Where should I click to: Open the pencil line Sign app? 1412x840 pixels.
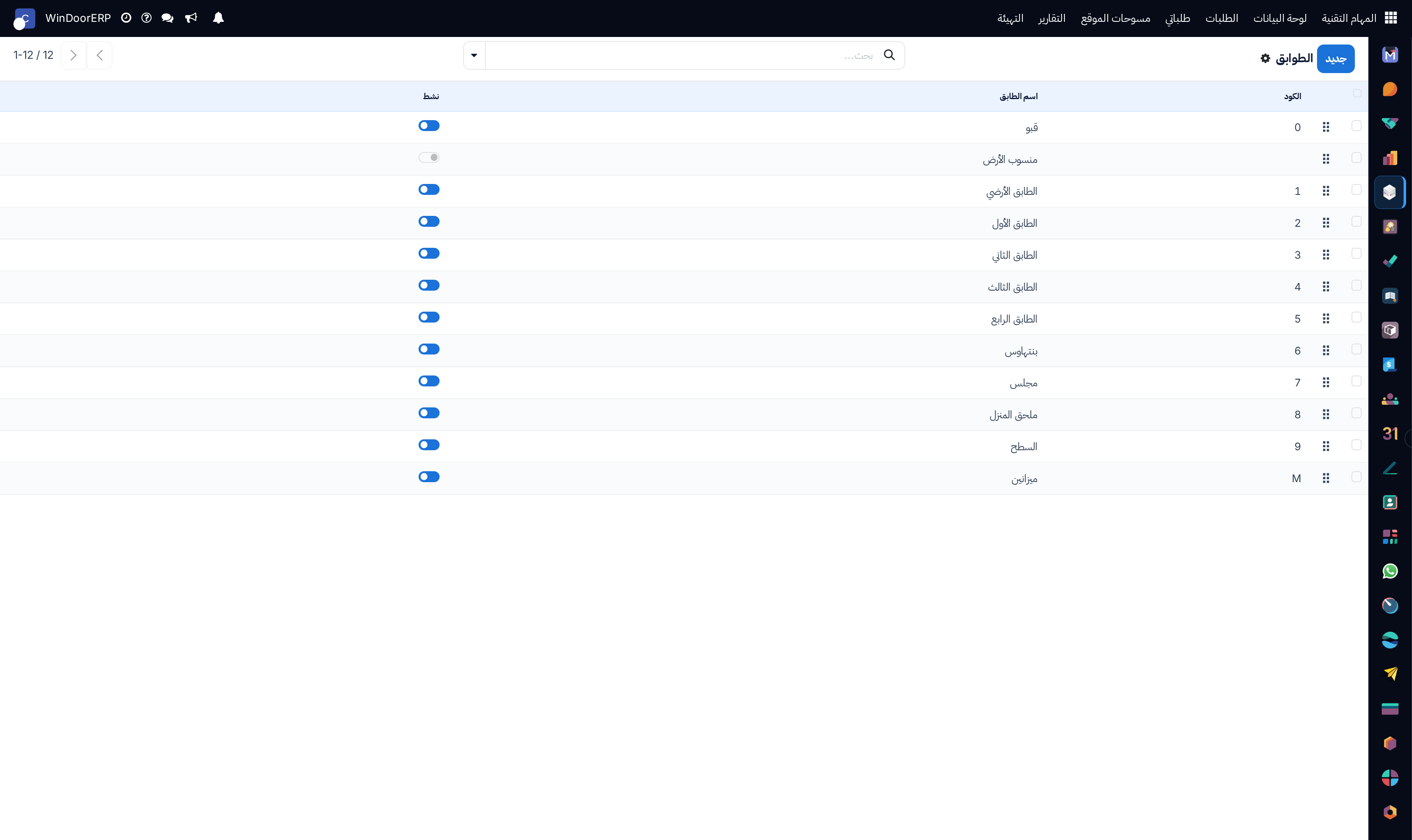1389,468
